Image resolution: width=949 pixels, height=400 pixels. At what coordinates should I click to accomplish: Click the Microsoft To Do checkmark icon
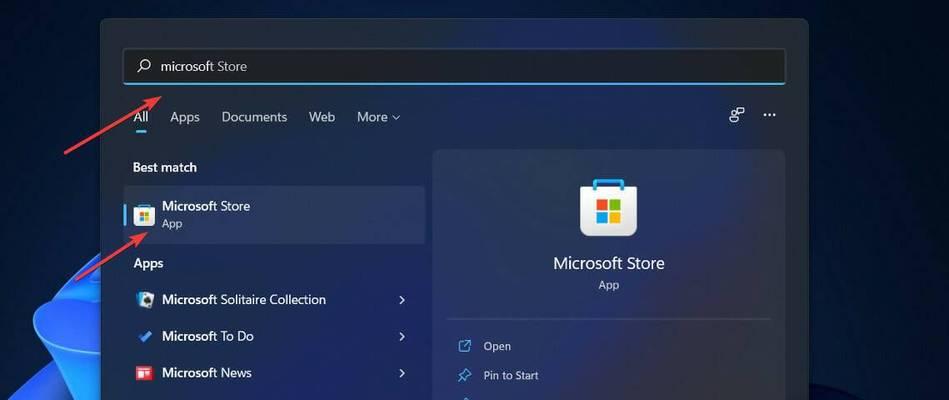tap(144, 336)
